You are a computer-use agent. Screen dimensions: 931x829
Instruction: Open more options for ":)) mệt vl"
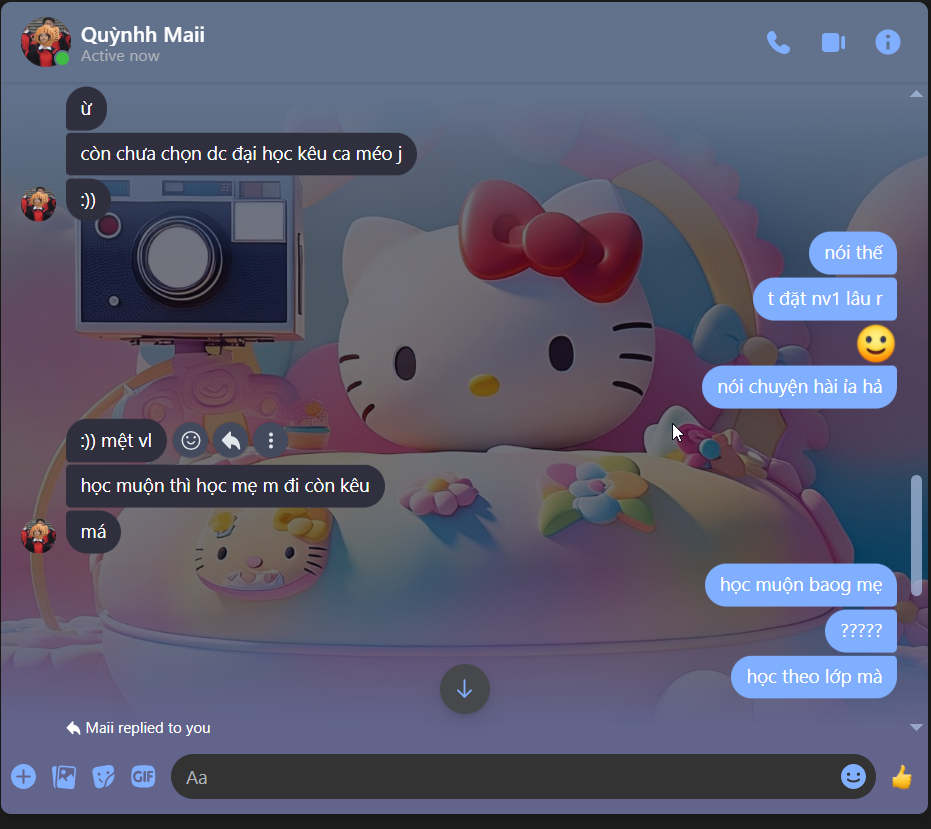pyautogui.click(x=271, y=441)
